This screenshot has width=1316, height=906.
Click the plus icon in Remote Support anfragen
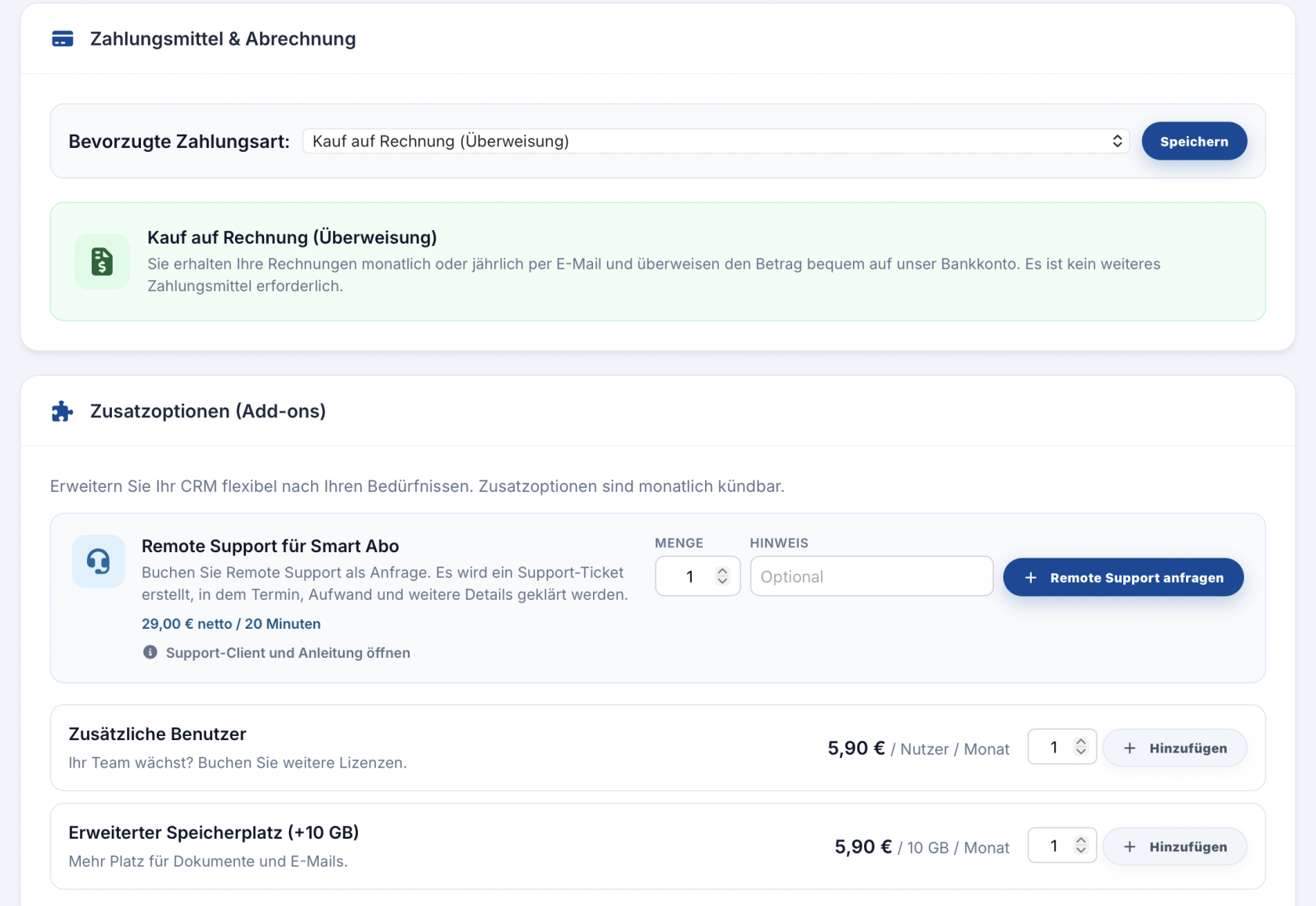1031,577
